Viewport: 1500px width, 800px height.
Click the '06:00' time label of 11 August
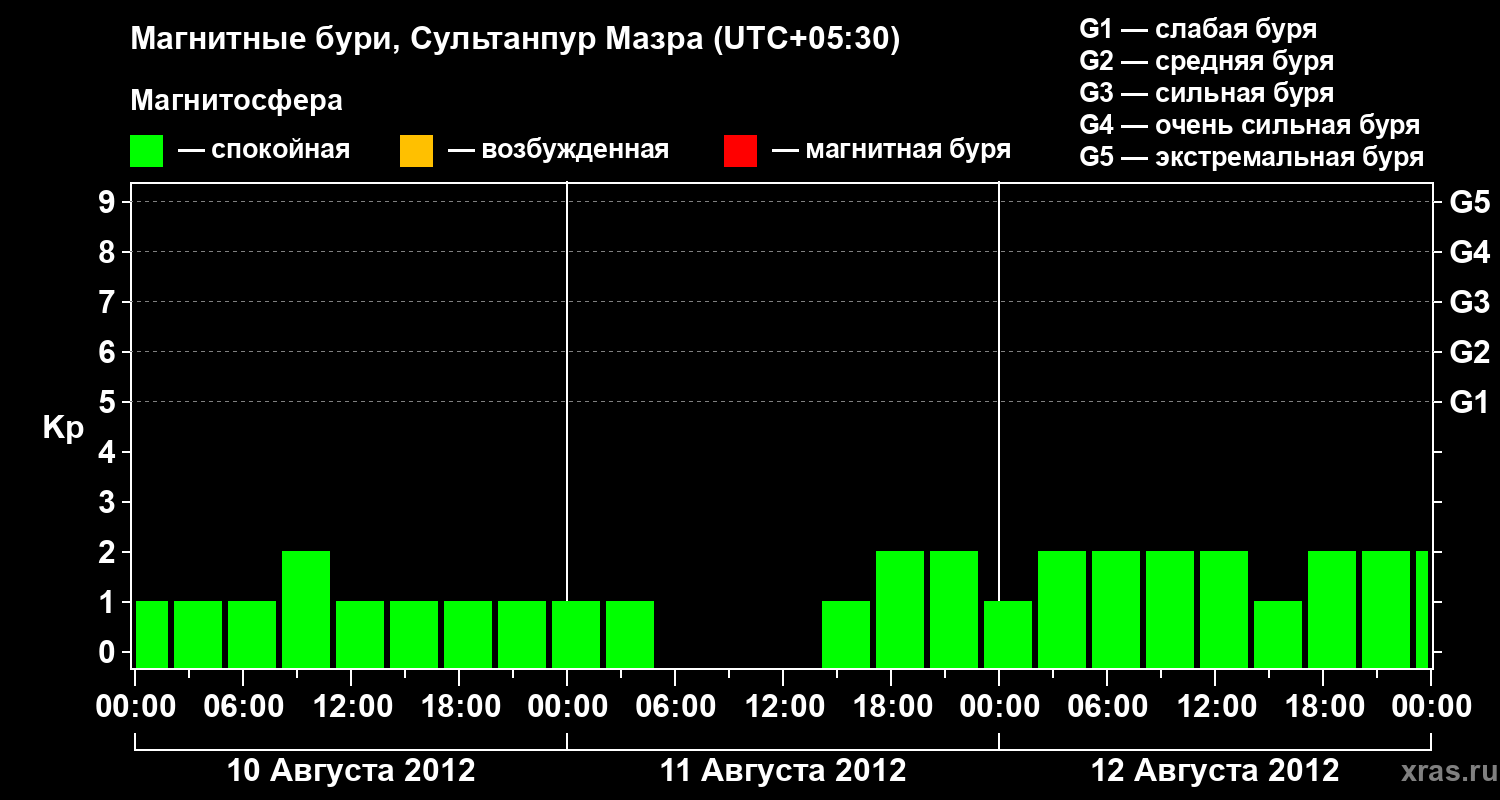click(x=675, y=707)
